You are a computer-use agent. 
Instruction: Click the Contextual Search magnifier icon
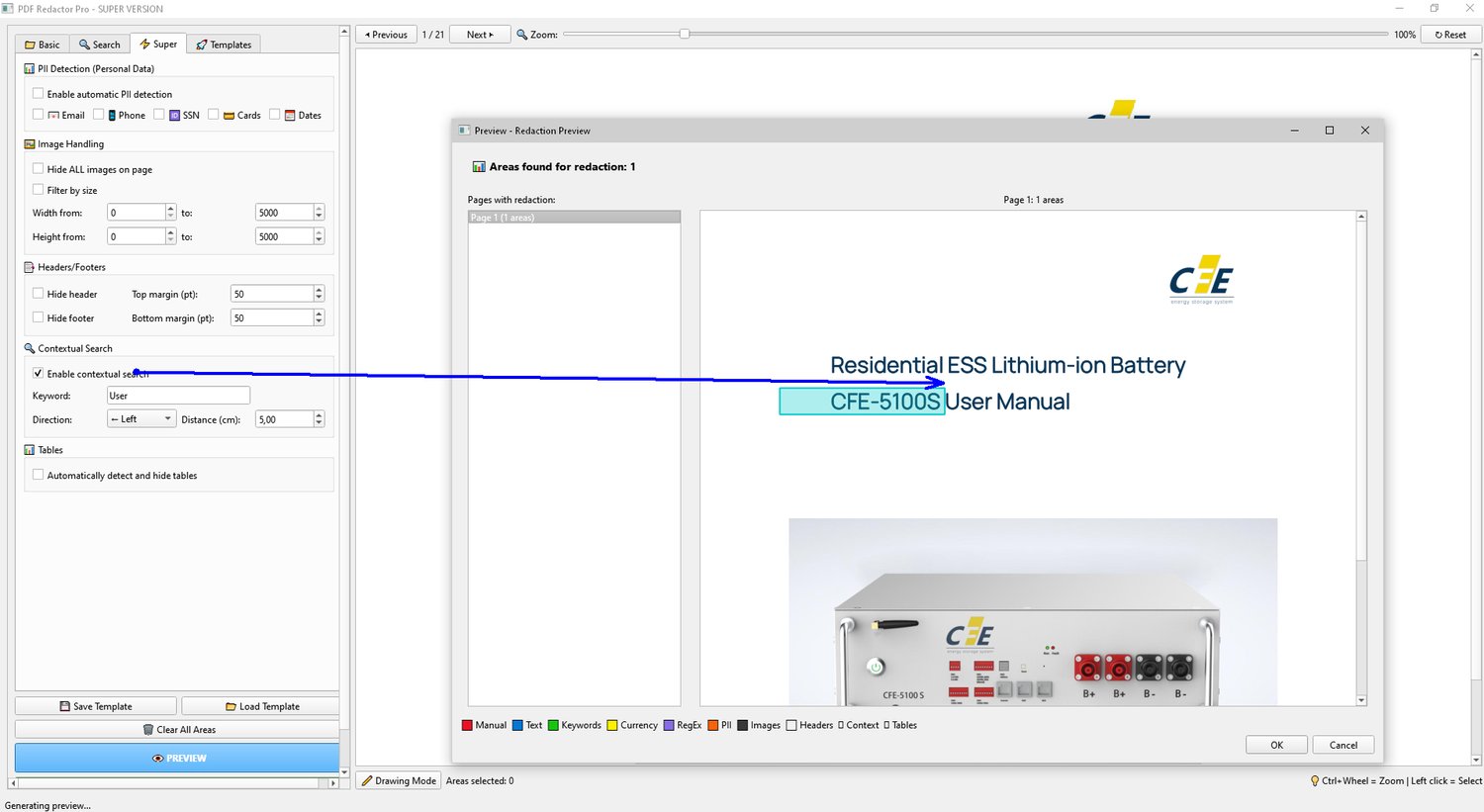(x=30, y=348)
